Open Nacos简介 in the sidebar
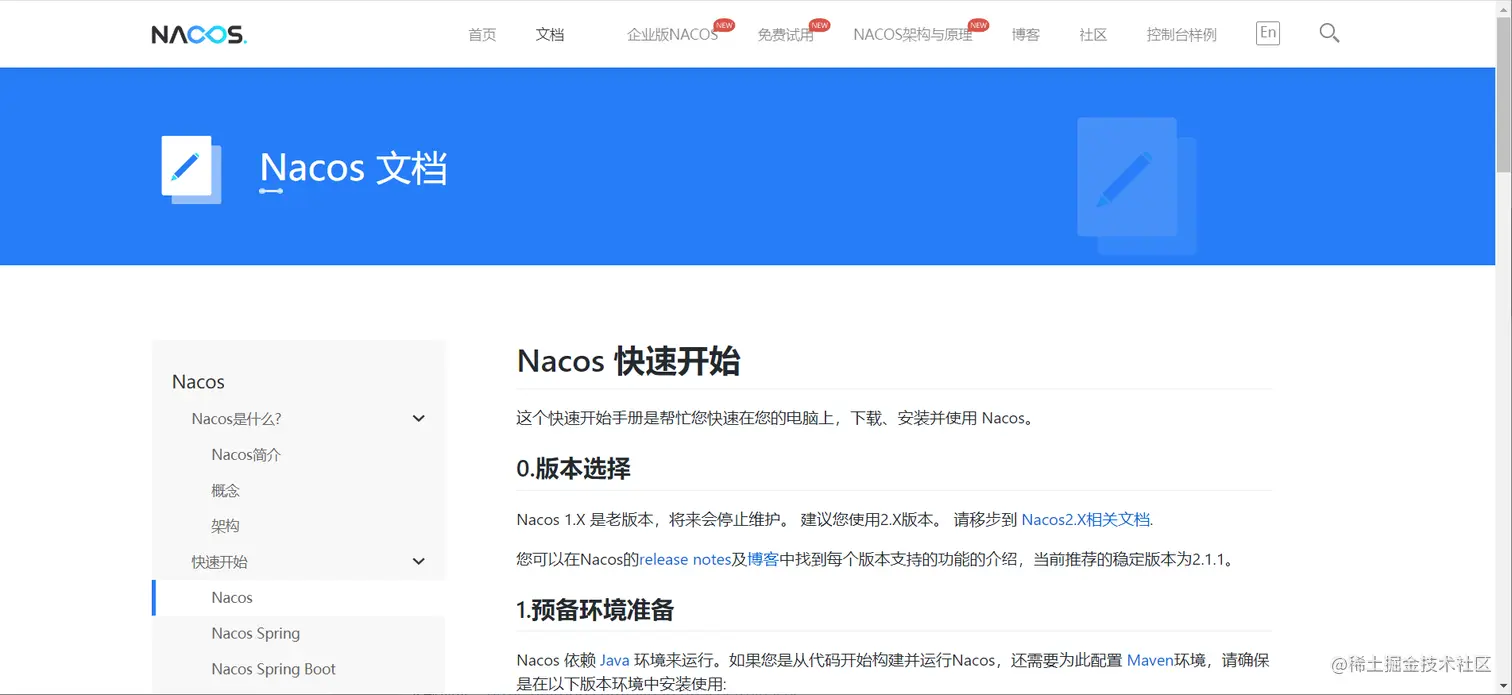This screenshot has width=1512, height=695. 246,455
